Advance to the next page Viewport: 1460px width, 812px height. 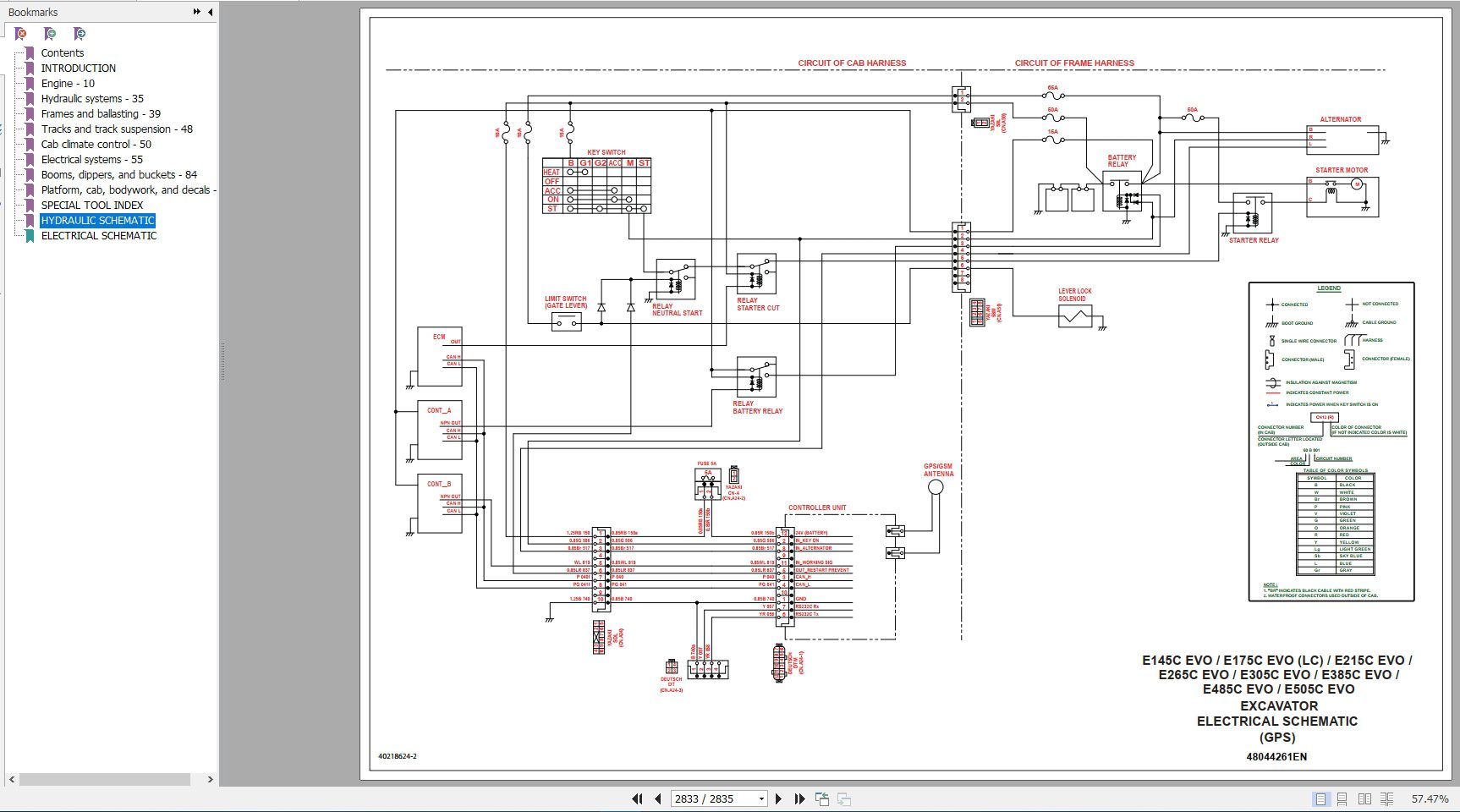click(779, 798)
